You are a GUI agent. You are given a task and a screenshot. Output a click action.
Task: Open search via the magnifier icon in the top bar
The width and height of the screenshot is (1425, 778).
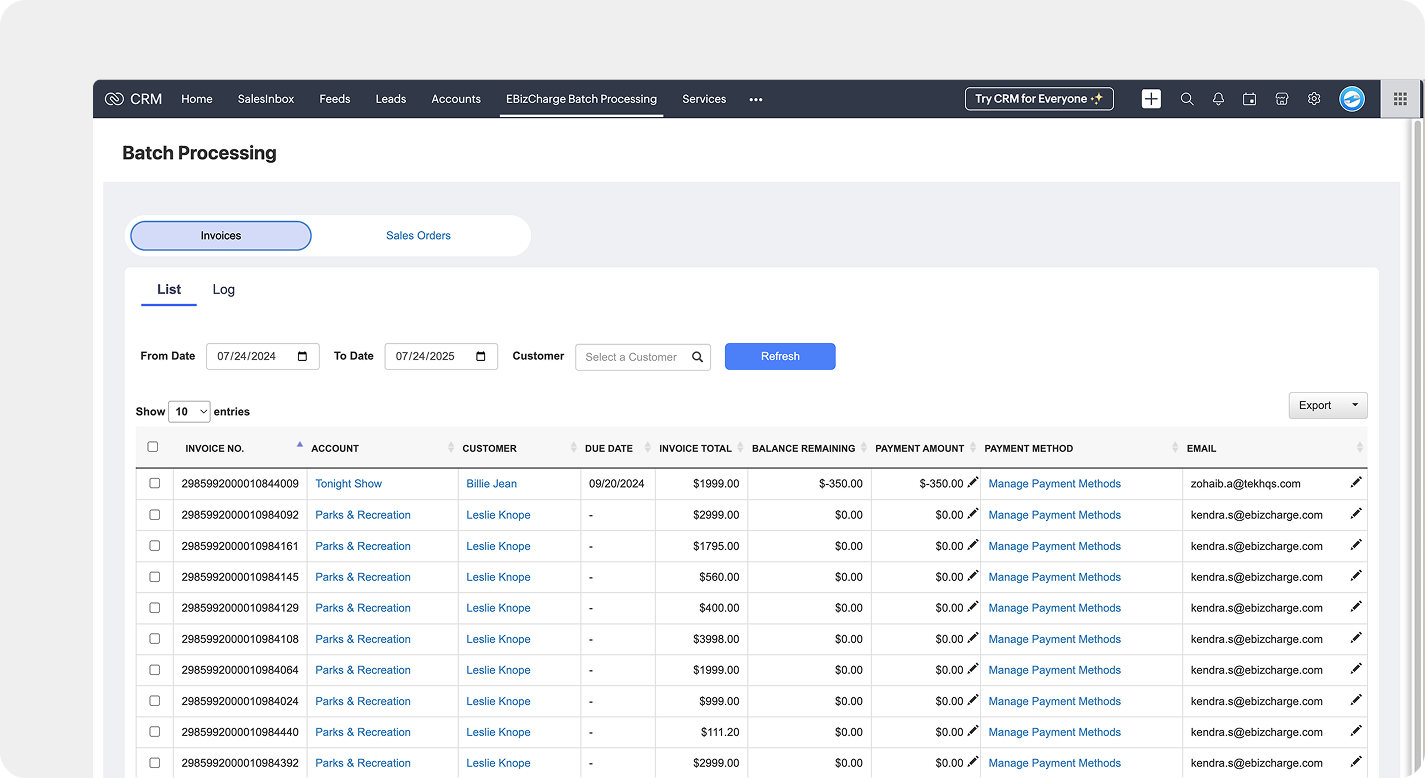[1187, 99]
